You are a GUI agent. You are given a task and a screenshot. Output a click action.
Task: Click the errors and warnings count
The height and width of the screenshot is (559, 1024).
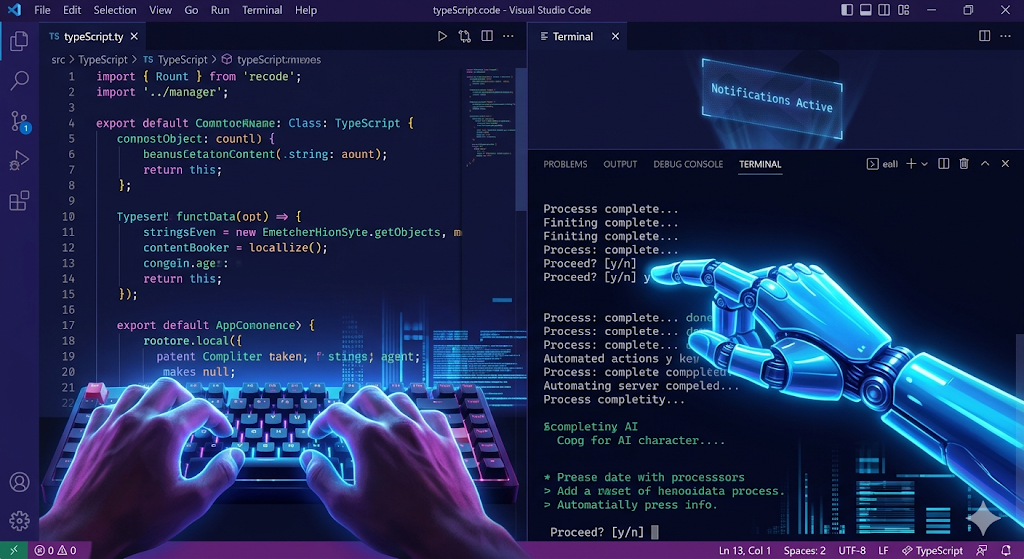56,550
